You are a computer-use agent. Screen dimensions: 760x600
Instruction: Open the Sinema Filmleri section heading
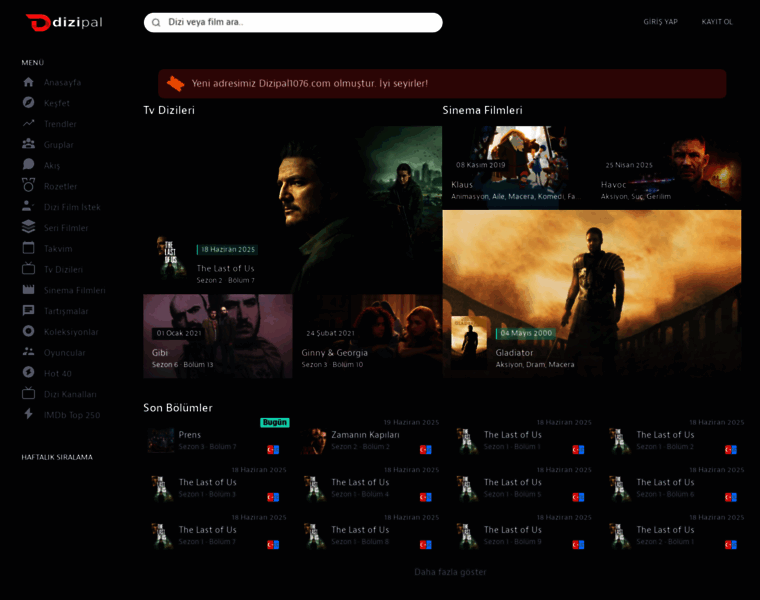[482, 110]
